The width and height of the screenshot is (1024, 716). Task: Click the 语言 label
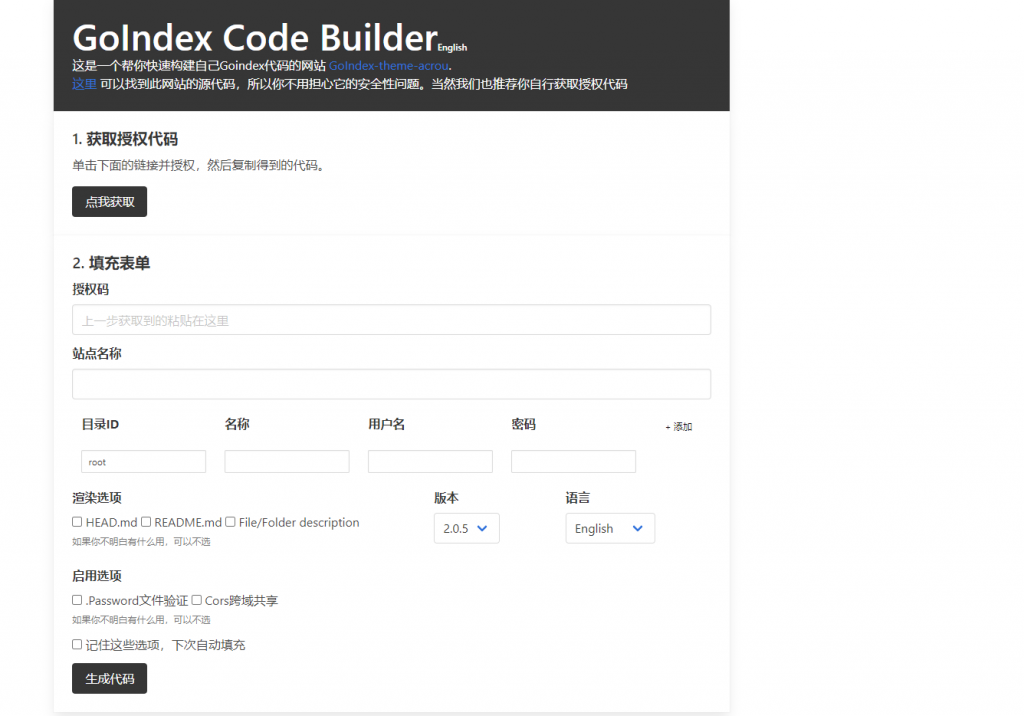point(577,498)
